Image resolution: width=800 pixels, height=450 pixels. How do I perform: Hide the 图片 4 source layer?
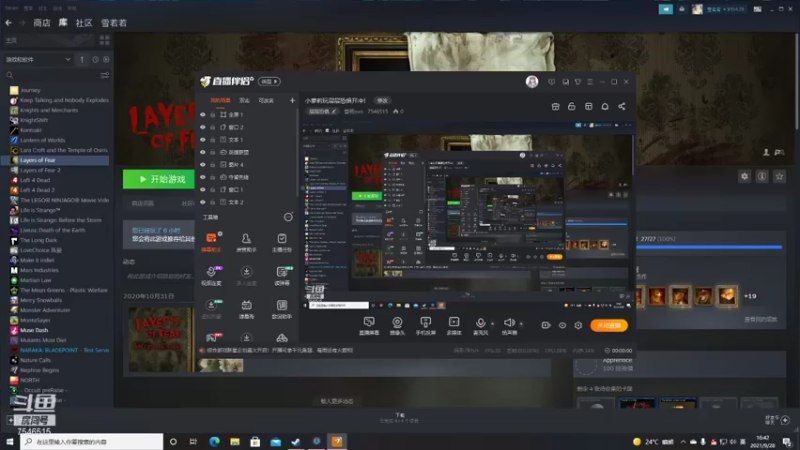pos(203,164)
